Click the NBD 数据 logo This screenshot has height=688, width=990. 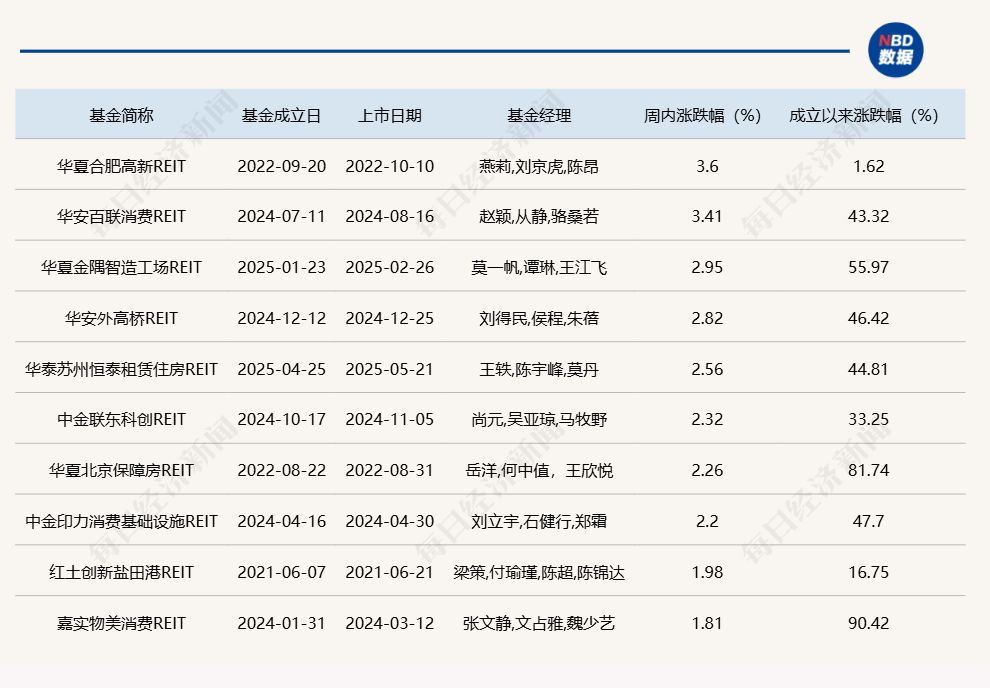896,48
